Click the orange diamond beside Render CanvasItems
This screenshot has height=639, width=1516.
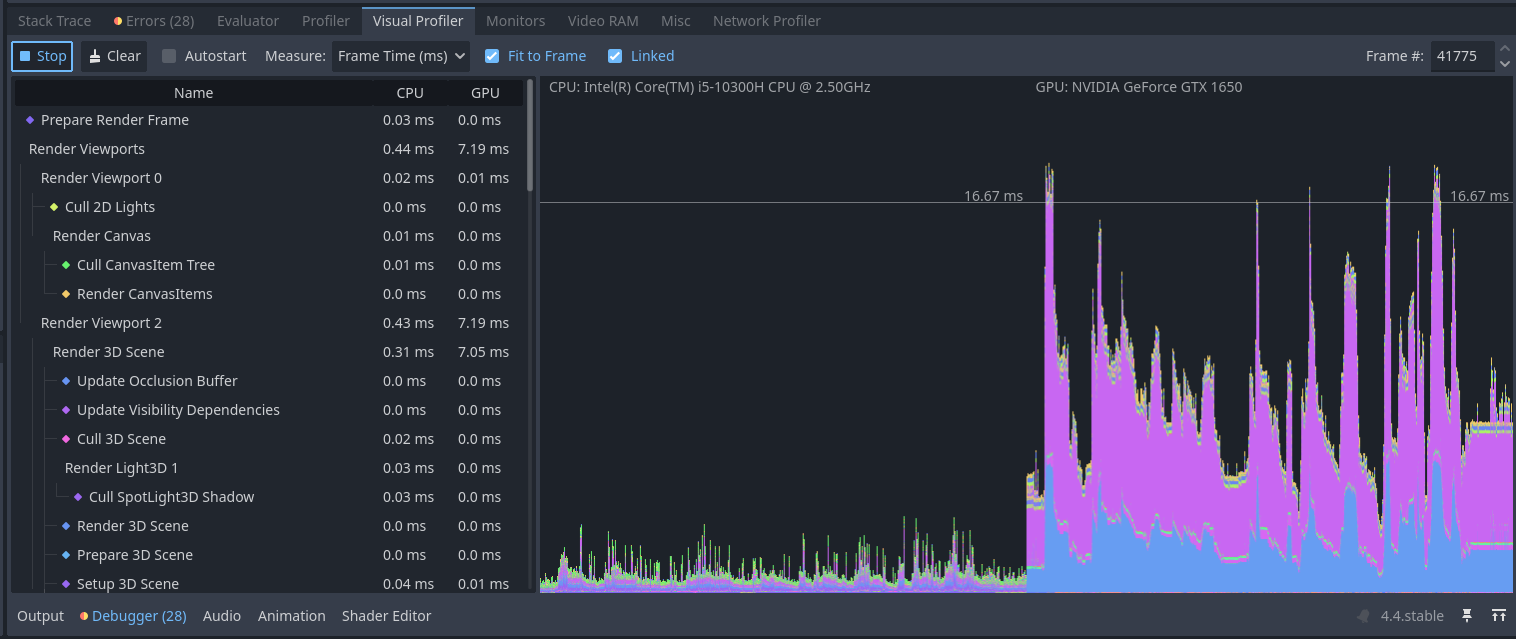66,294
